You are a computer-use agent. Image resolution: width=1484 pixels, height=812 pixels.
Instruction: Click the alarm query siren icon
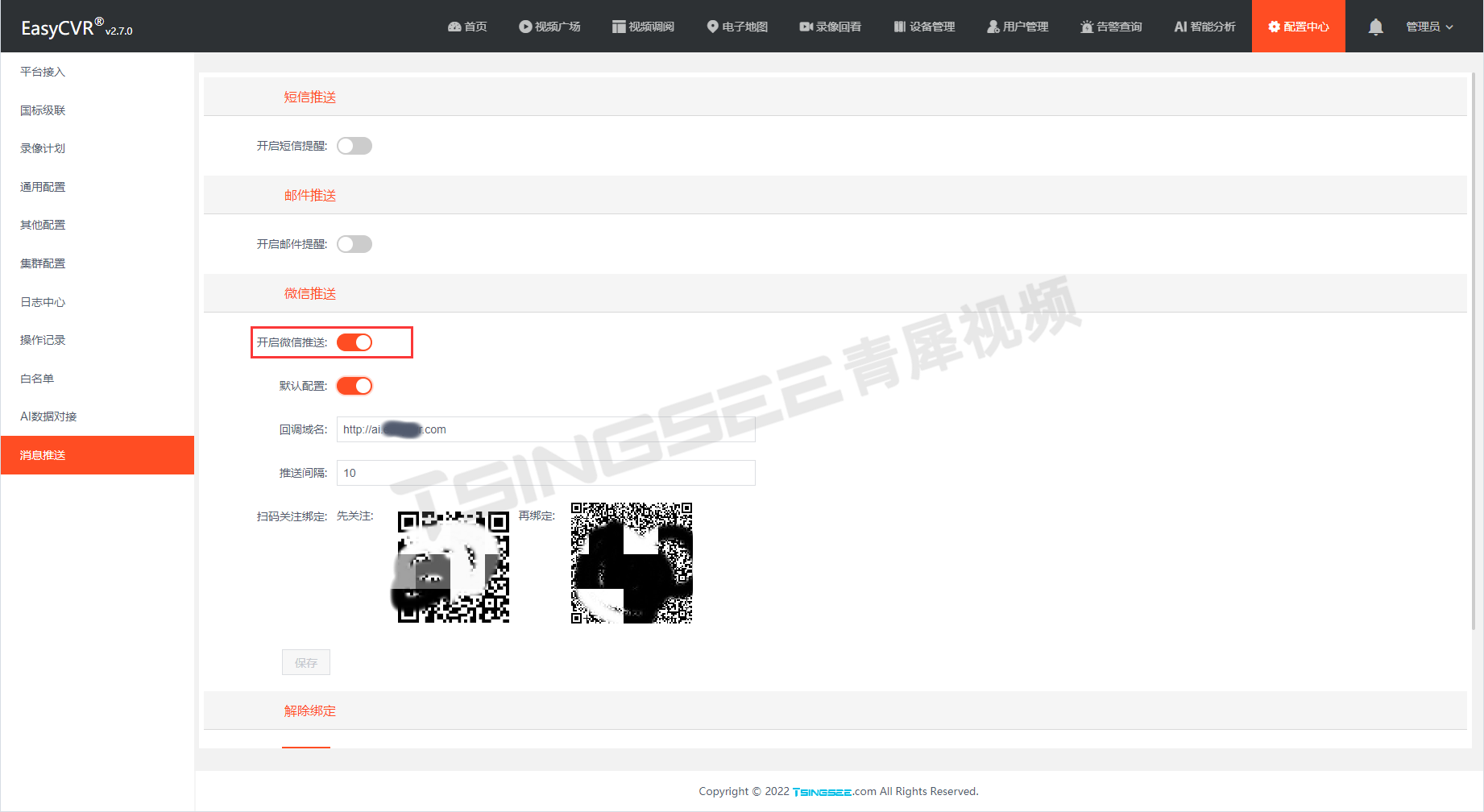[x=1087, y=27]
